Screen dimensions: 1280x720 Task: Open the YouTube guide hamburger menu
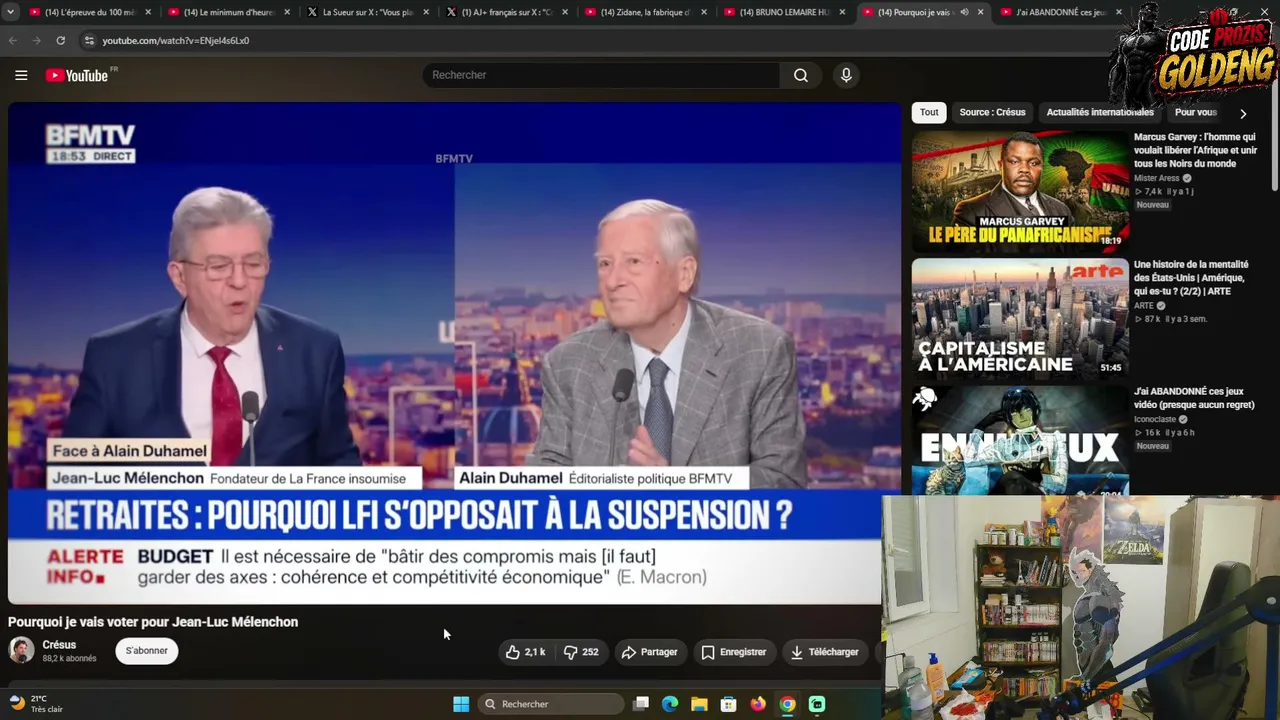pos(21,75)
